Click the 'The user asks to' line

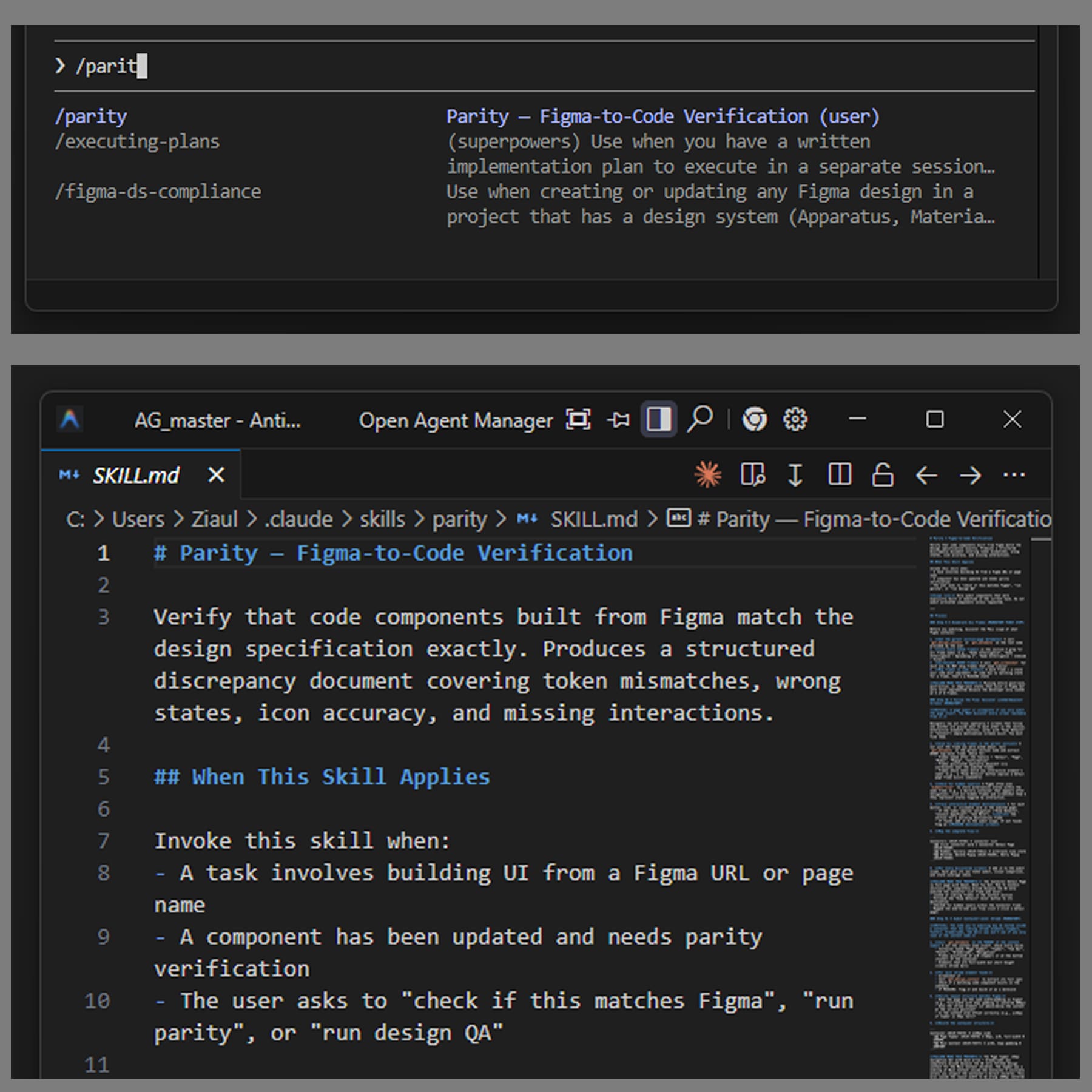click(x=504, y=1017)
